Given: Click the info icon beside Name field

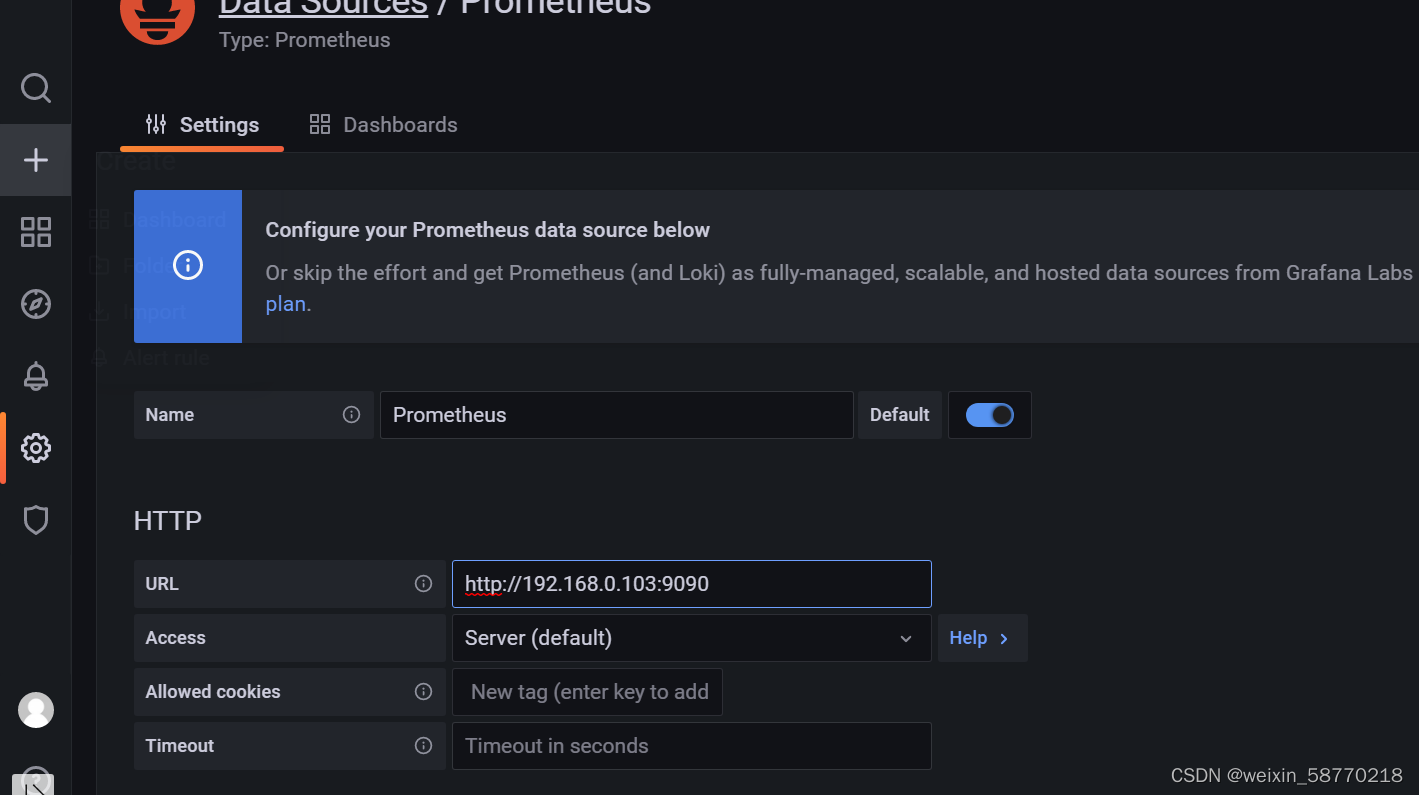Looking at the screenshot, I should pos(352,414).
